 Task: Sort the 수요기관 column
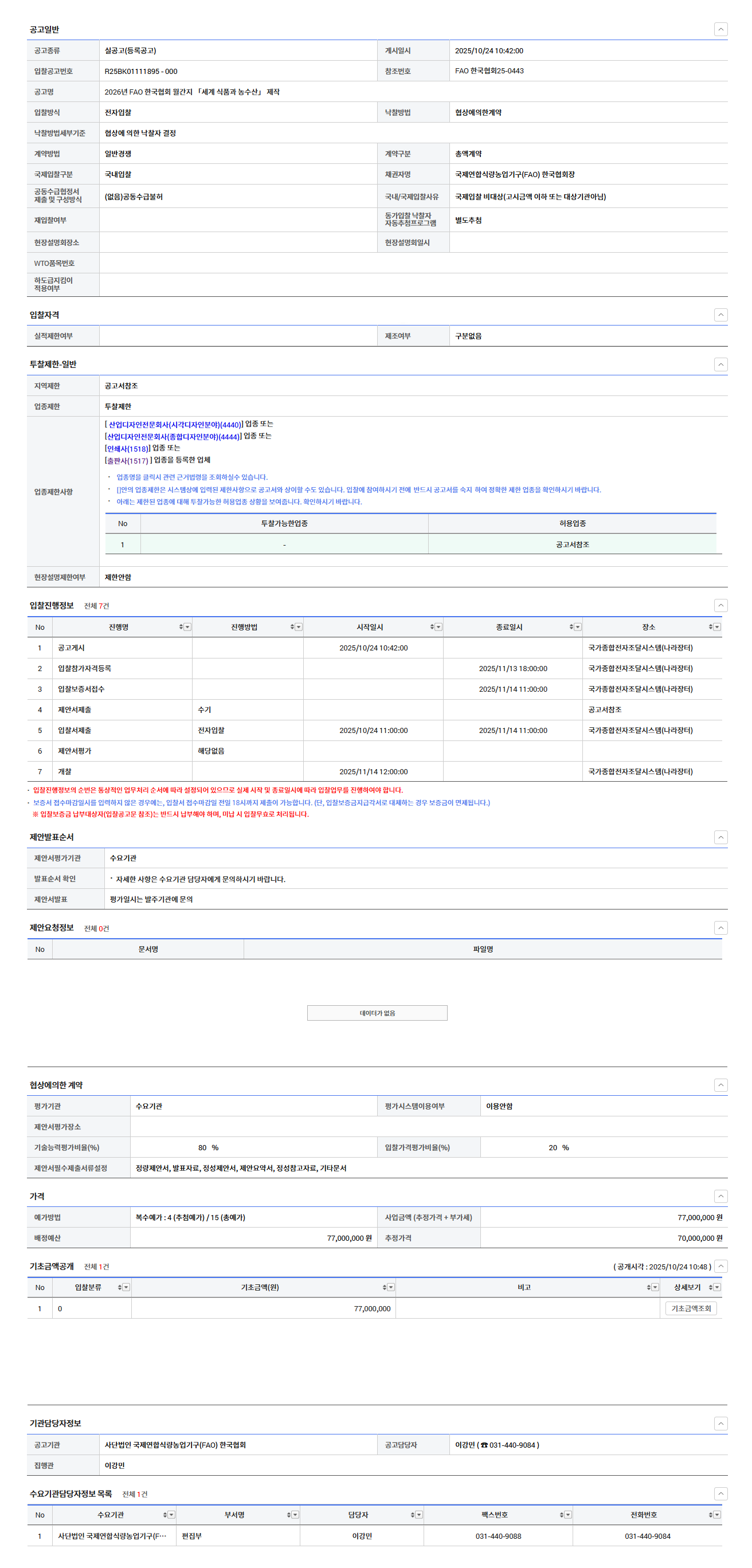(x=165, y=1515)
